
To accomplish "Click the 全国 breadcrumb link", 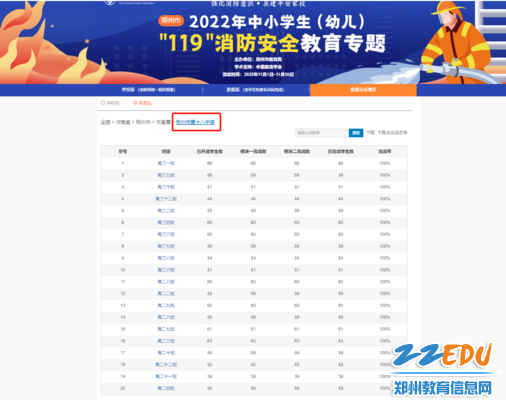I will 105,122.
